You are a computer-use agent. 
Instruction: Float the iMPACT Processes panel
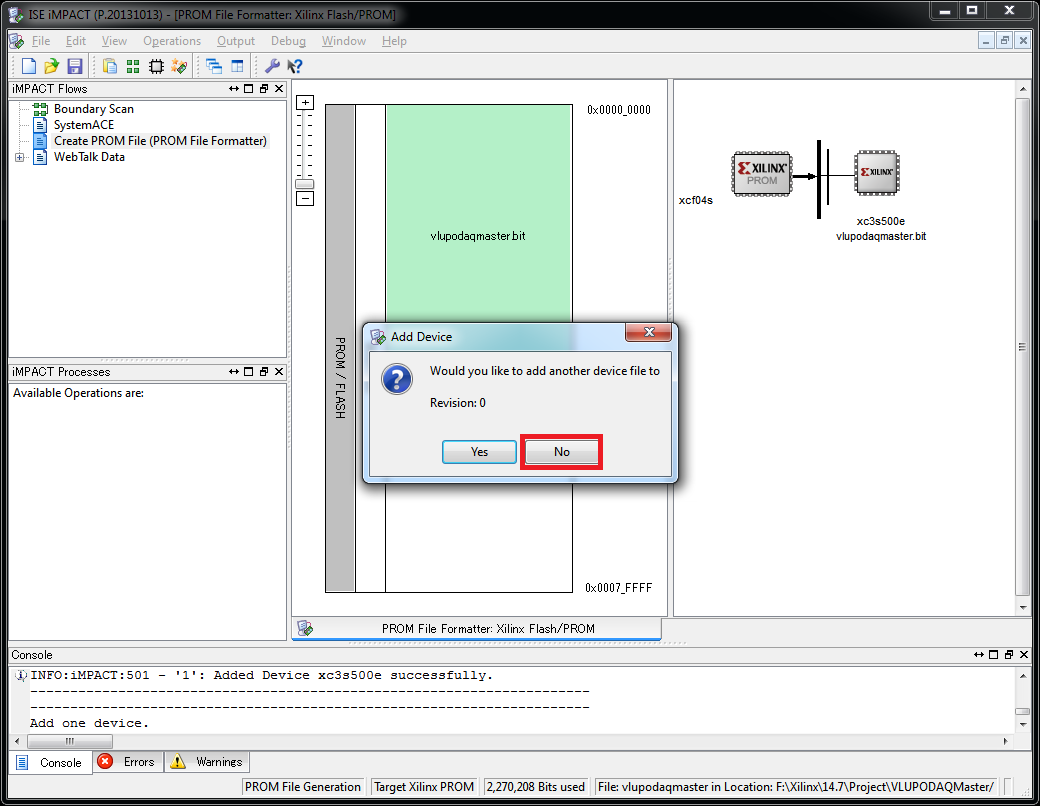[264, 371]
